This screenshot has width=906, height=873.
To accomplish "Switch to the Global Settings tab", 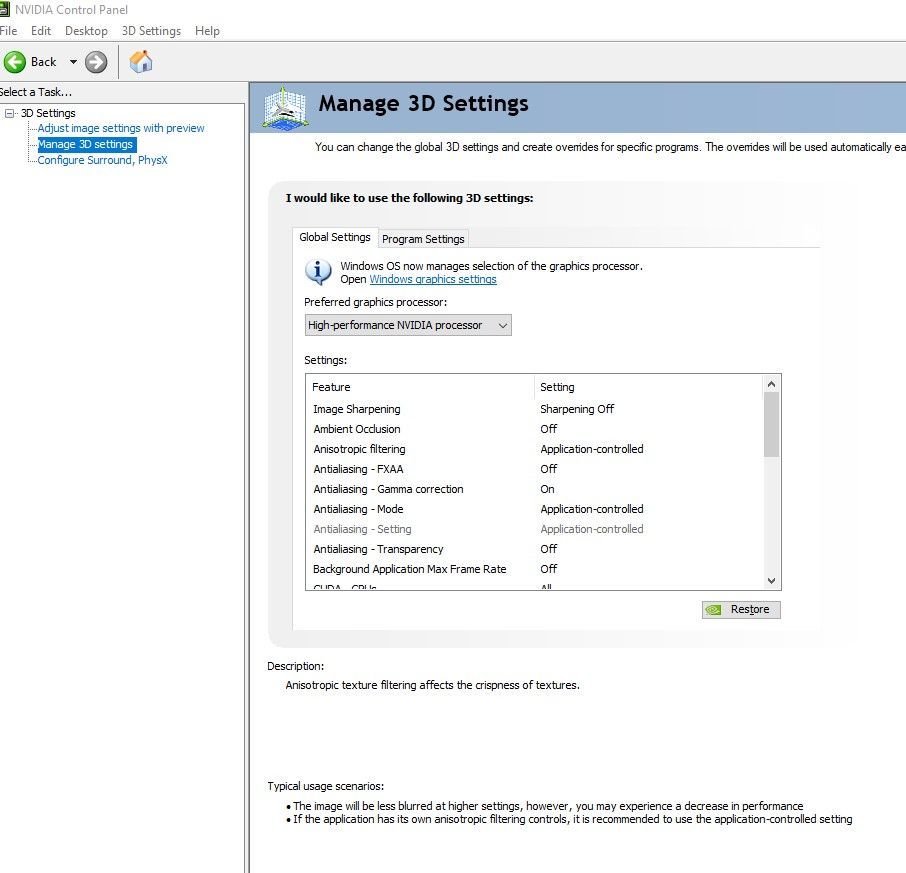I will (335, 237).
